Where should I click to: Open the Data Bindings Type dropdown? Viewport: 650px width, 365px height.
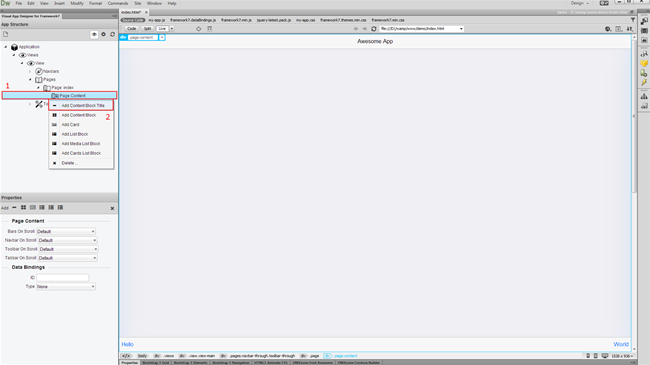tap(66, 287)
